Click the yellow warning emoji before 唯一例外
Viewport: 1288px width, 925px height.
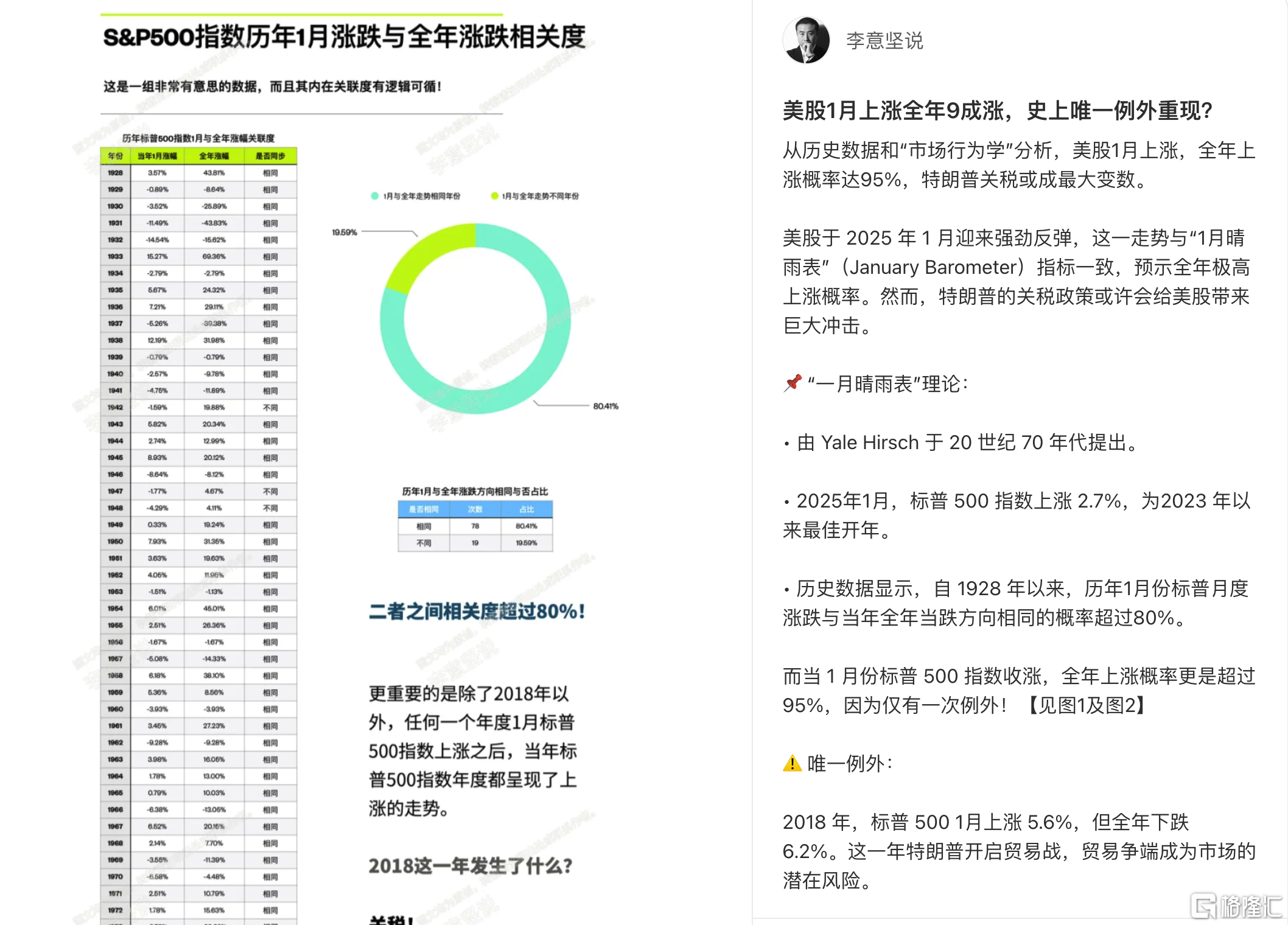[792, 763]
